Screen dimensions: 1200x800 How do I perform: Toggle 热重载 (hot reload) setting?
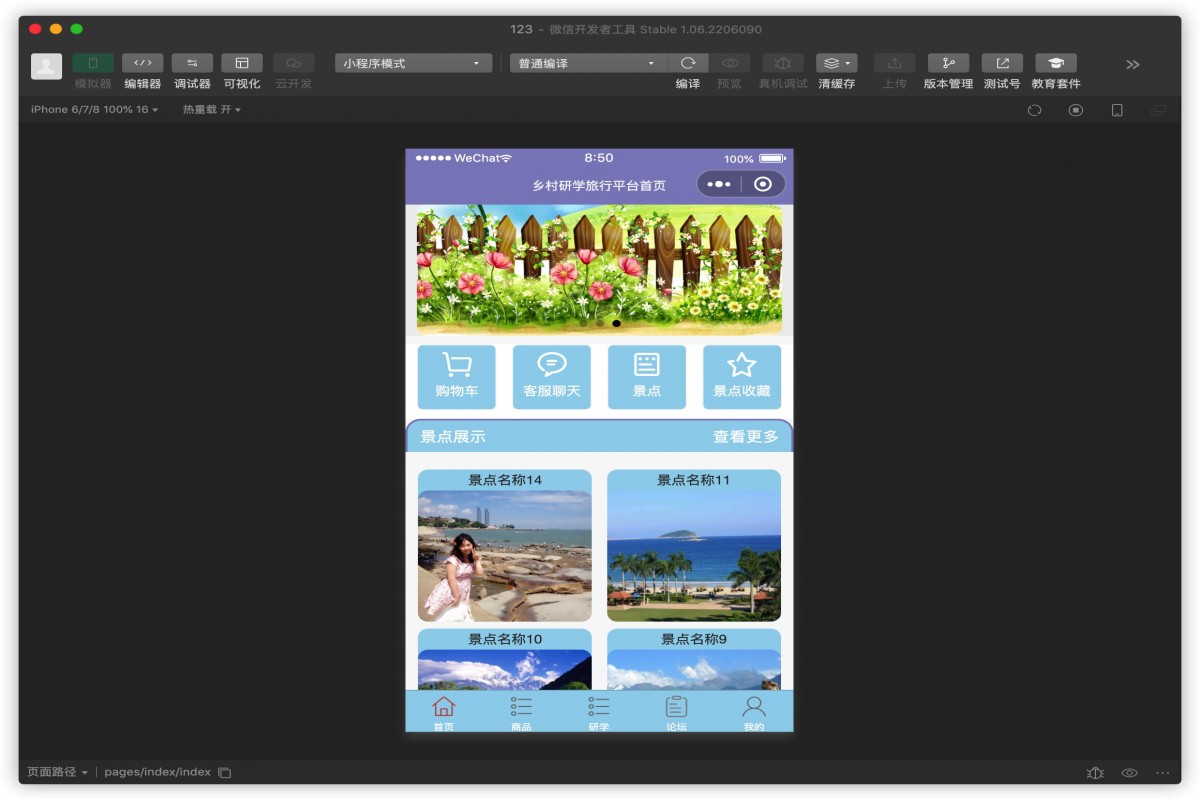click(x=210, y=110)
